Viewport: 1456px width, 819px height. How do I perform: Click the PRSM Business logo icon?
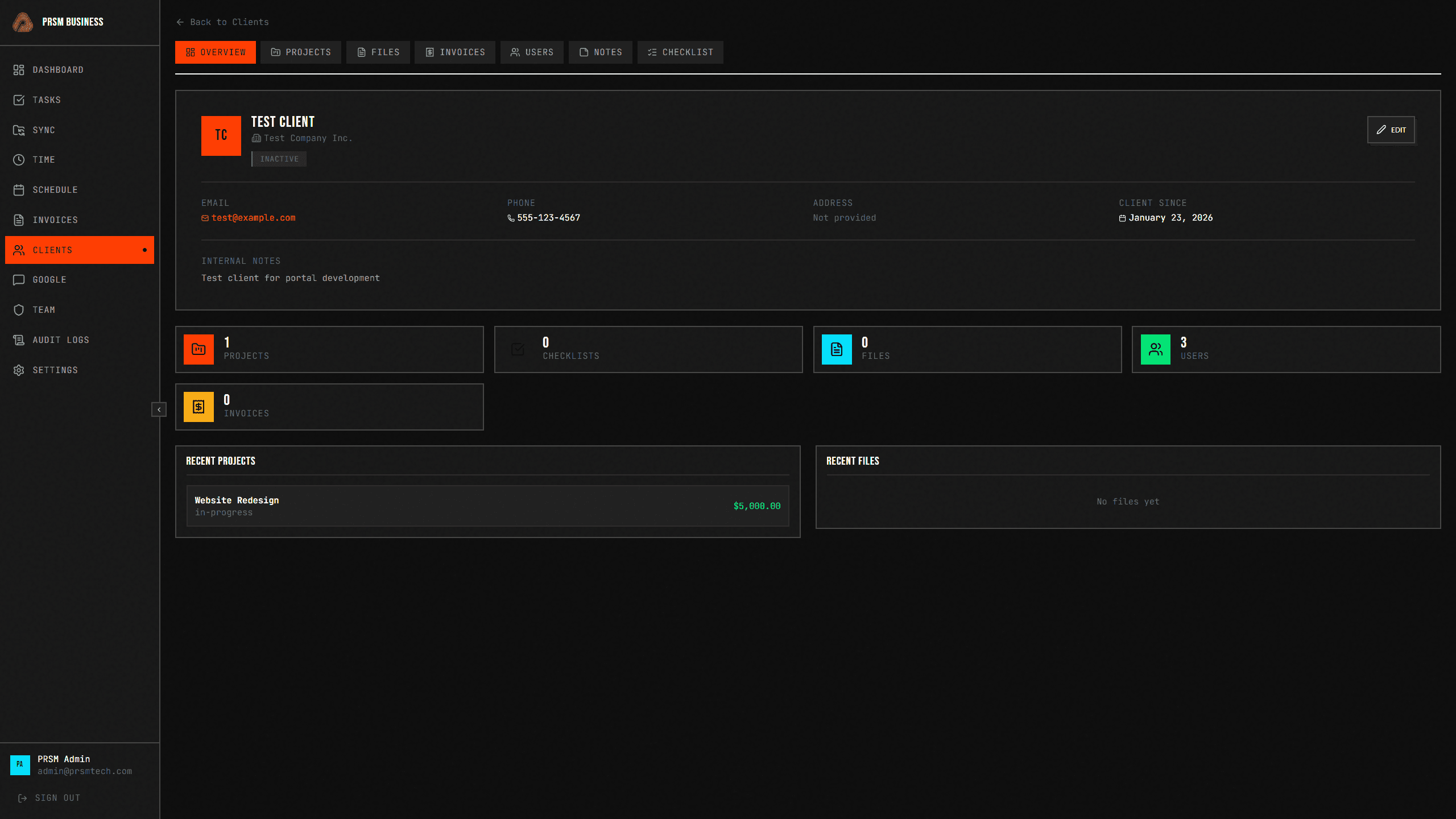(x=23, y=22)
